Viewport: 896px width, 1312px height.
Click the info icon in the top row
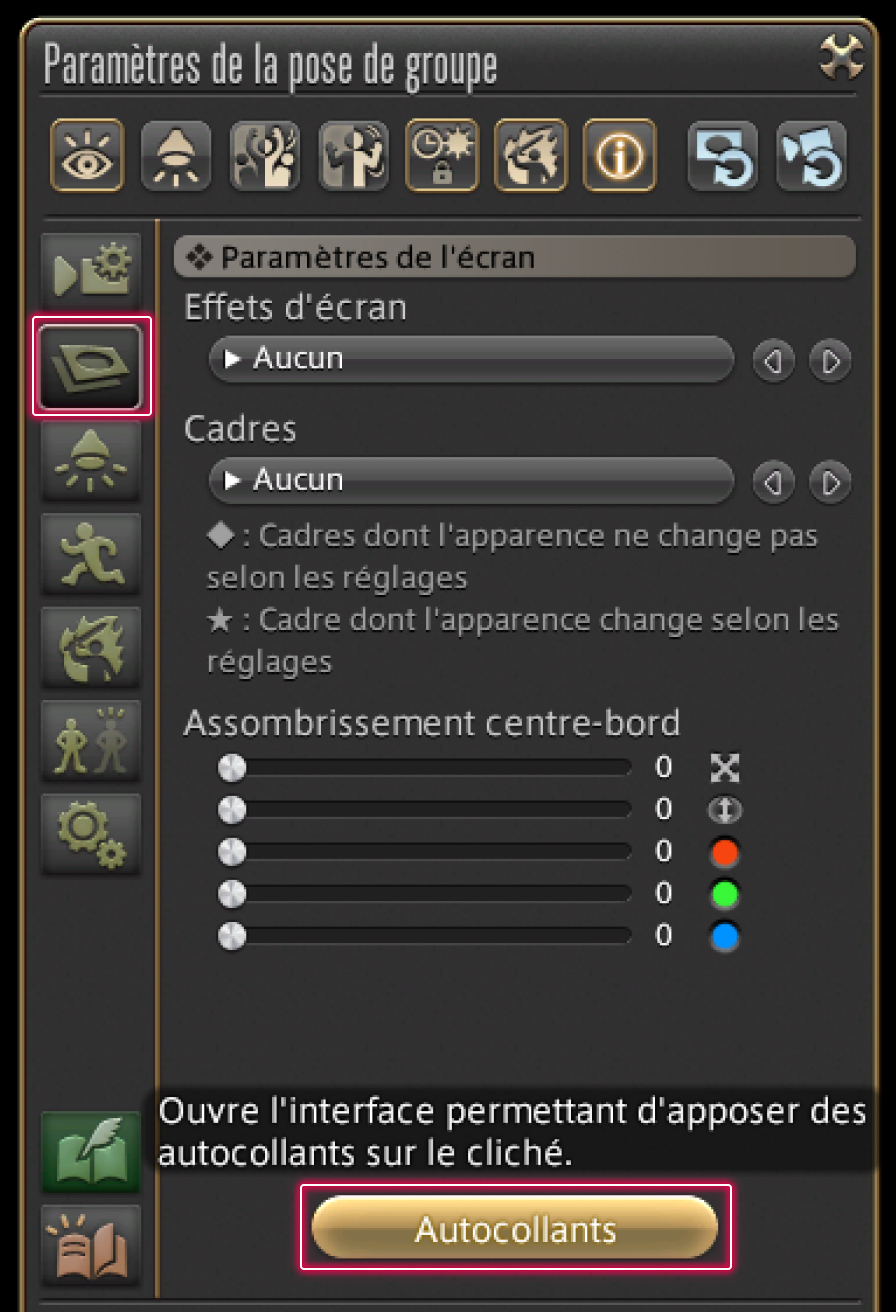point(619,157)
